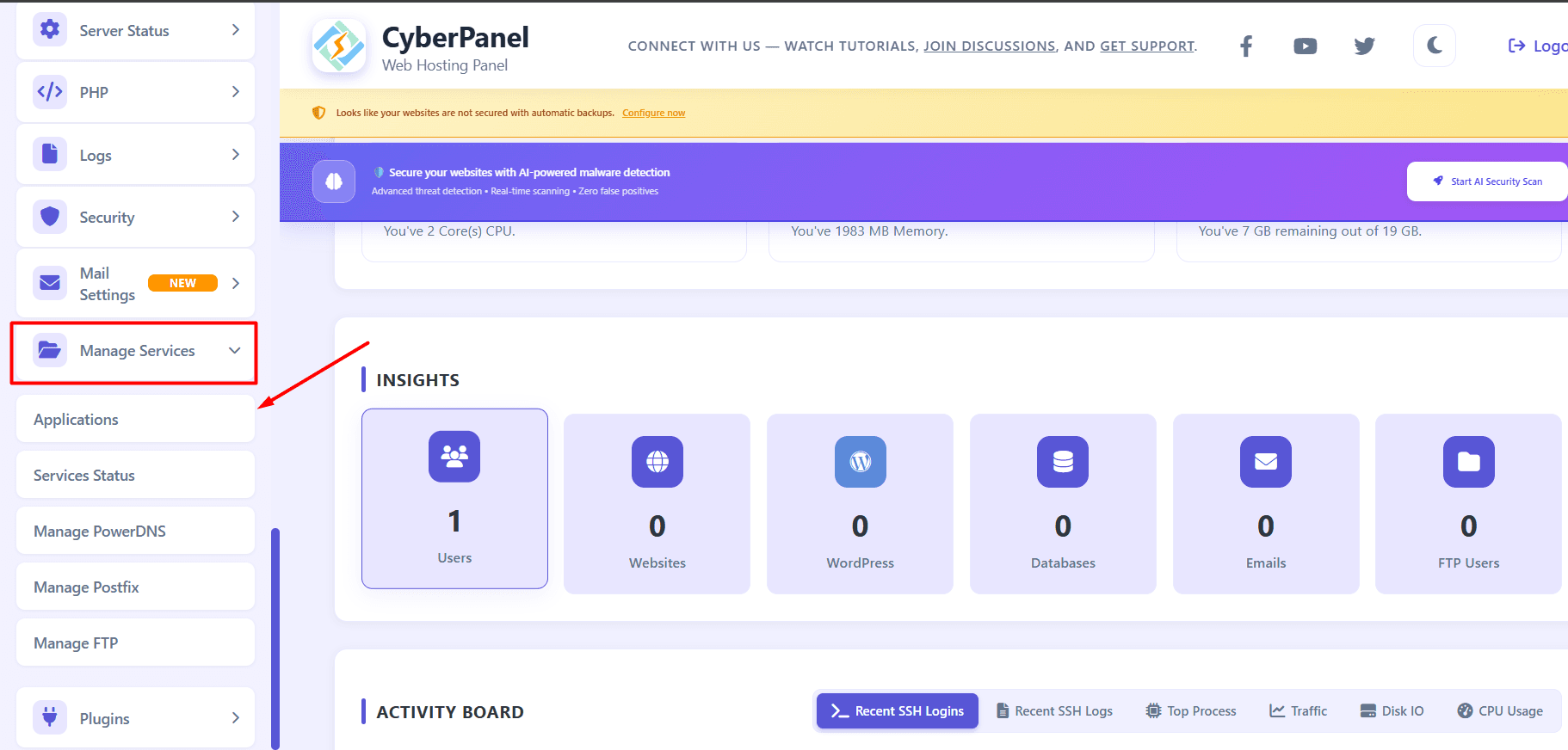Open the Recent SSH Logs tab
The height and width of the screenshot is (750, 1568).
coord(1054,711)
